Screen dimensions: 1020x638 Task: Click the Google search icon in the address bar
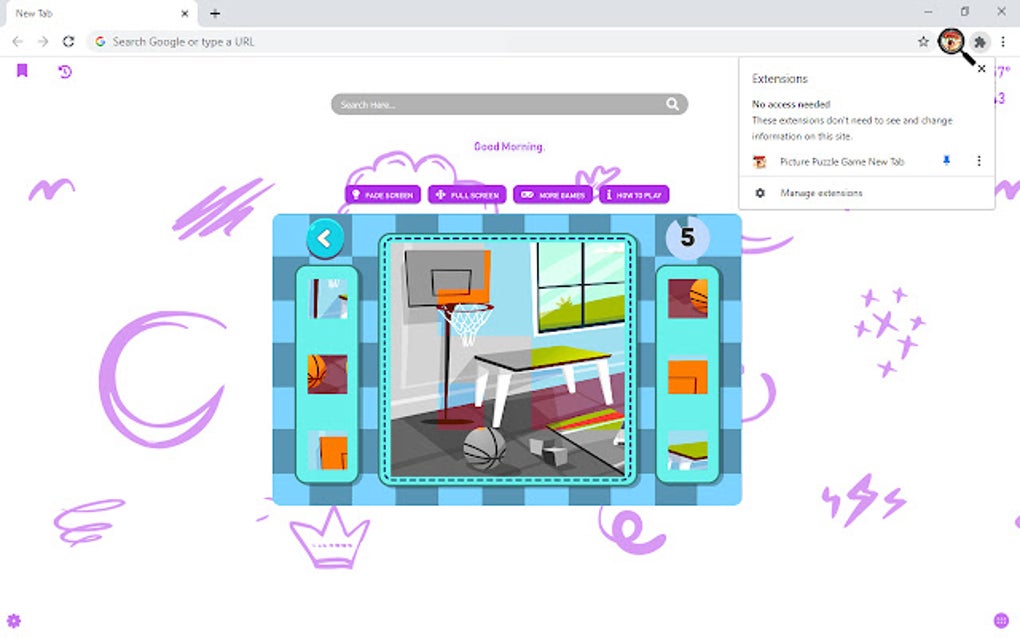click(100, 42)
